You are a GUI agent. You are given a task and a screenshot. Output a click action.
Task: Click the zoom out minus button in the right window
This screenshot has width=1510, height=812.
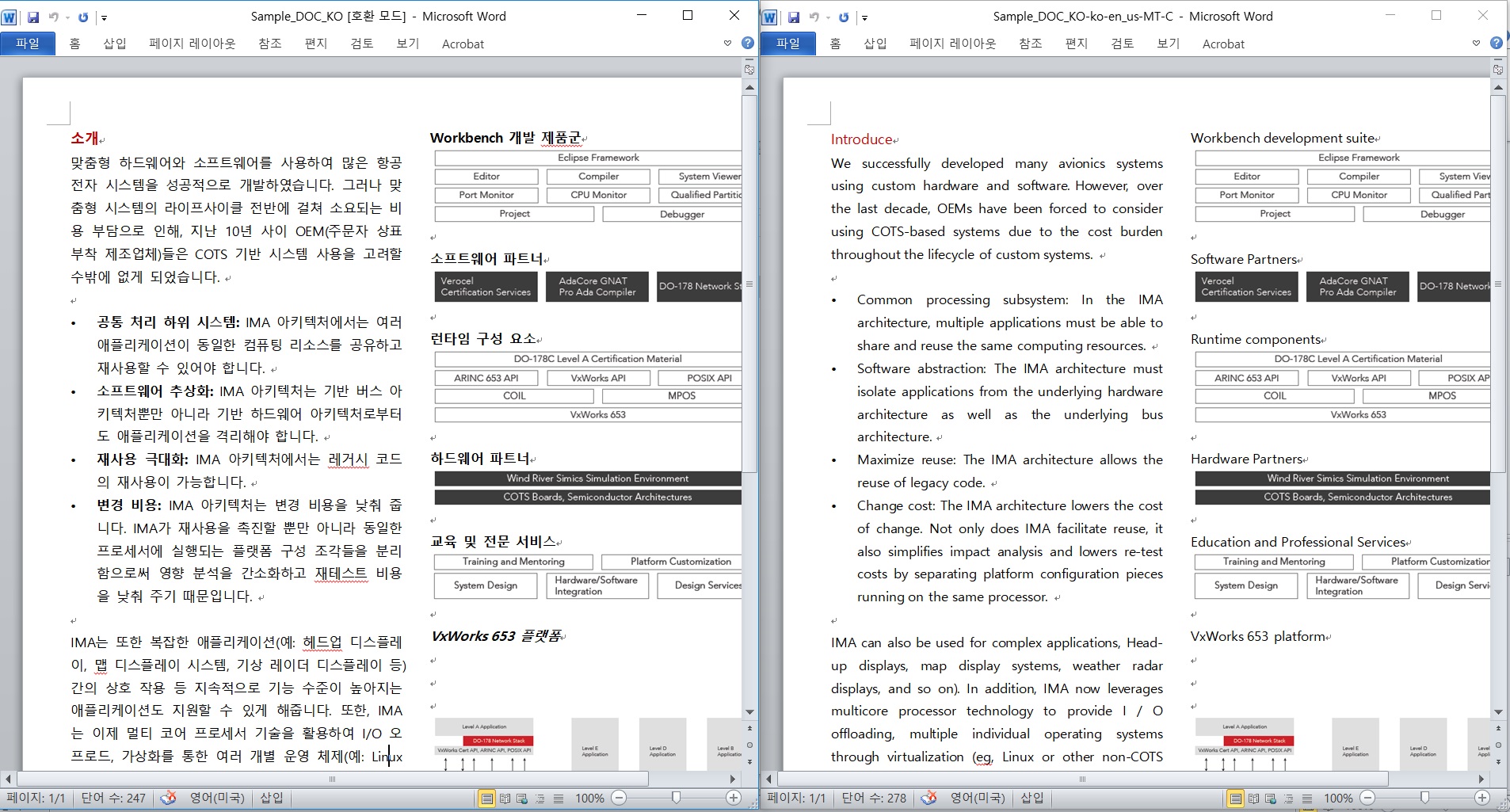click(x=1368, y=798)
